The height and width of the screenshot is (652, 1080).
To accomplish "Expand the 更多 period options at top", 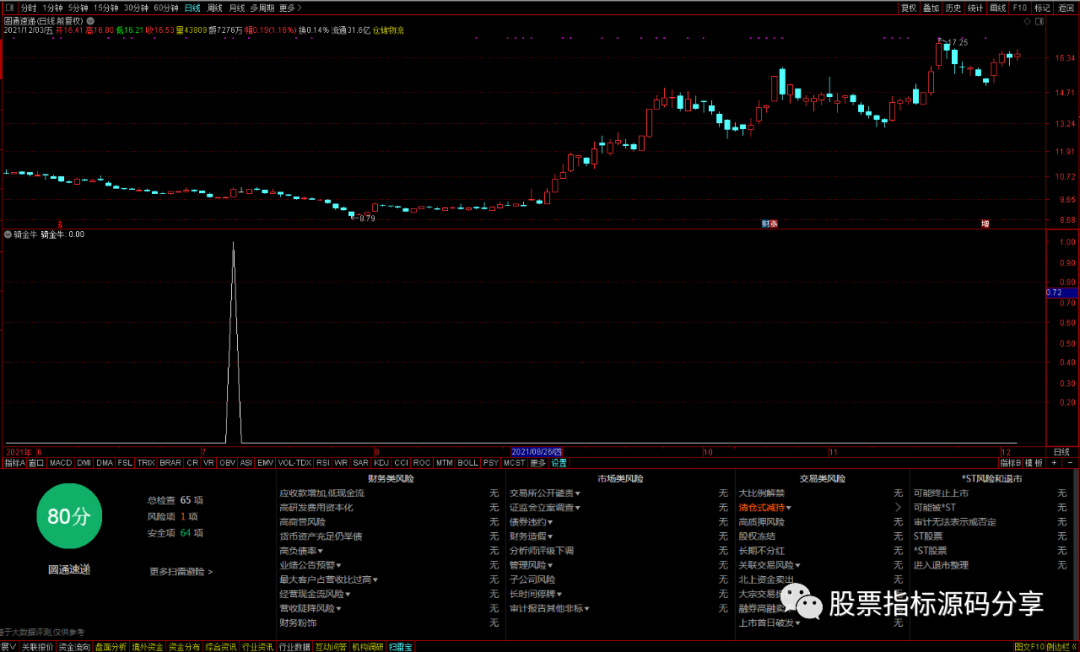I will coord(290,8).
